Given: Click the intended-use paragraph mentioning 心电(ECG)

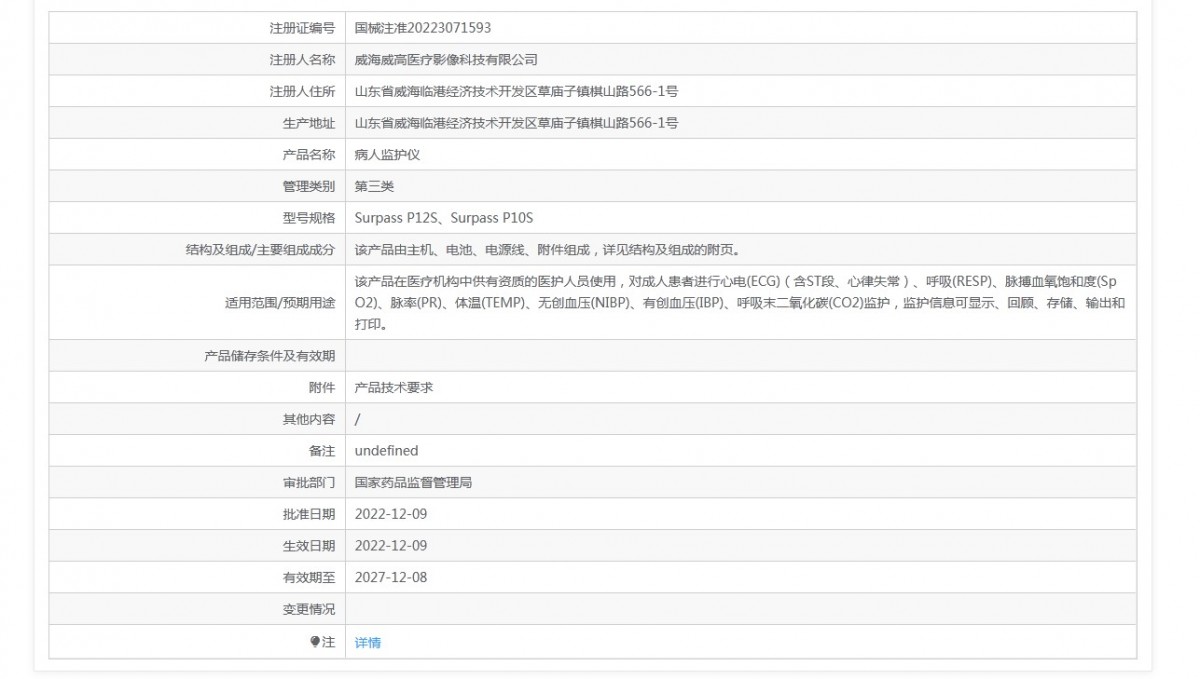Looking at the screenshot, I should pos(741,302).
